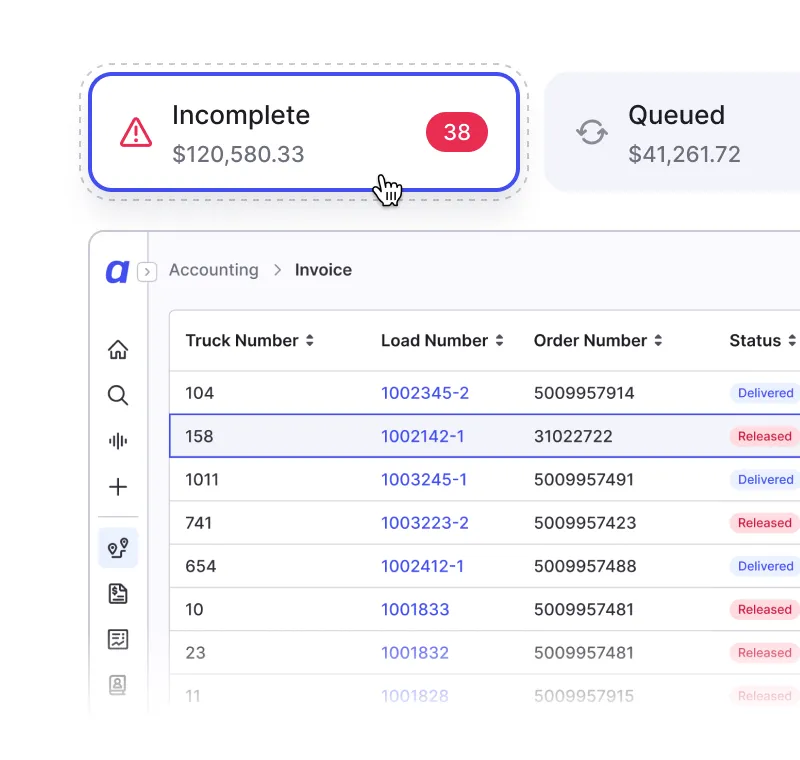Select the route map pins sidebar icon
This screenshot has height=760, width=800.
(118, 548)
